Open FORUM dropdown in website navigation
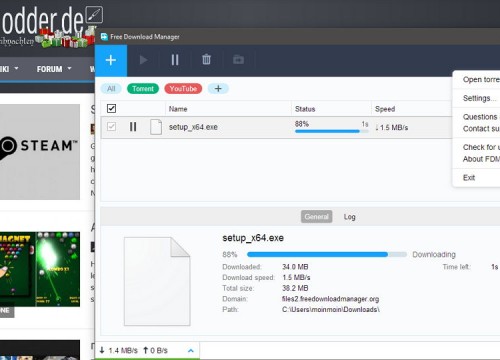500x360 pixels. click(x=54, y=69)
